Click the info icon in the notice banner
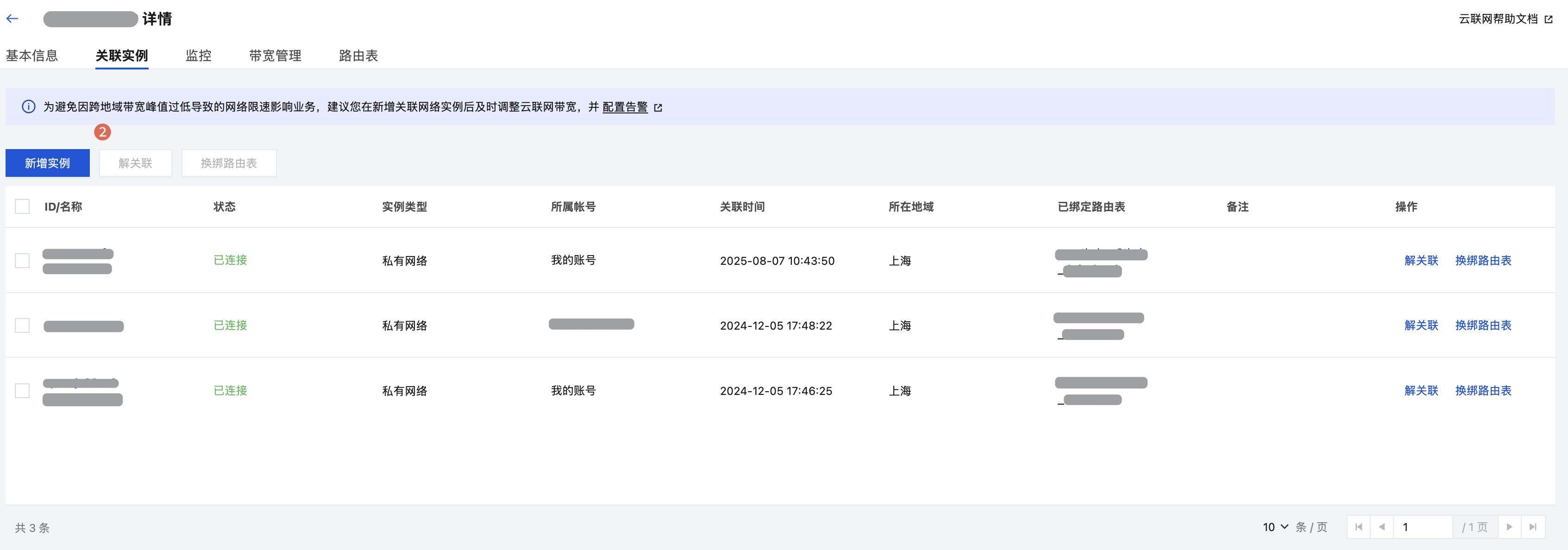The width and height of the screenshot is (1568, 550). point(29,107)
